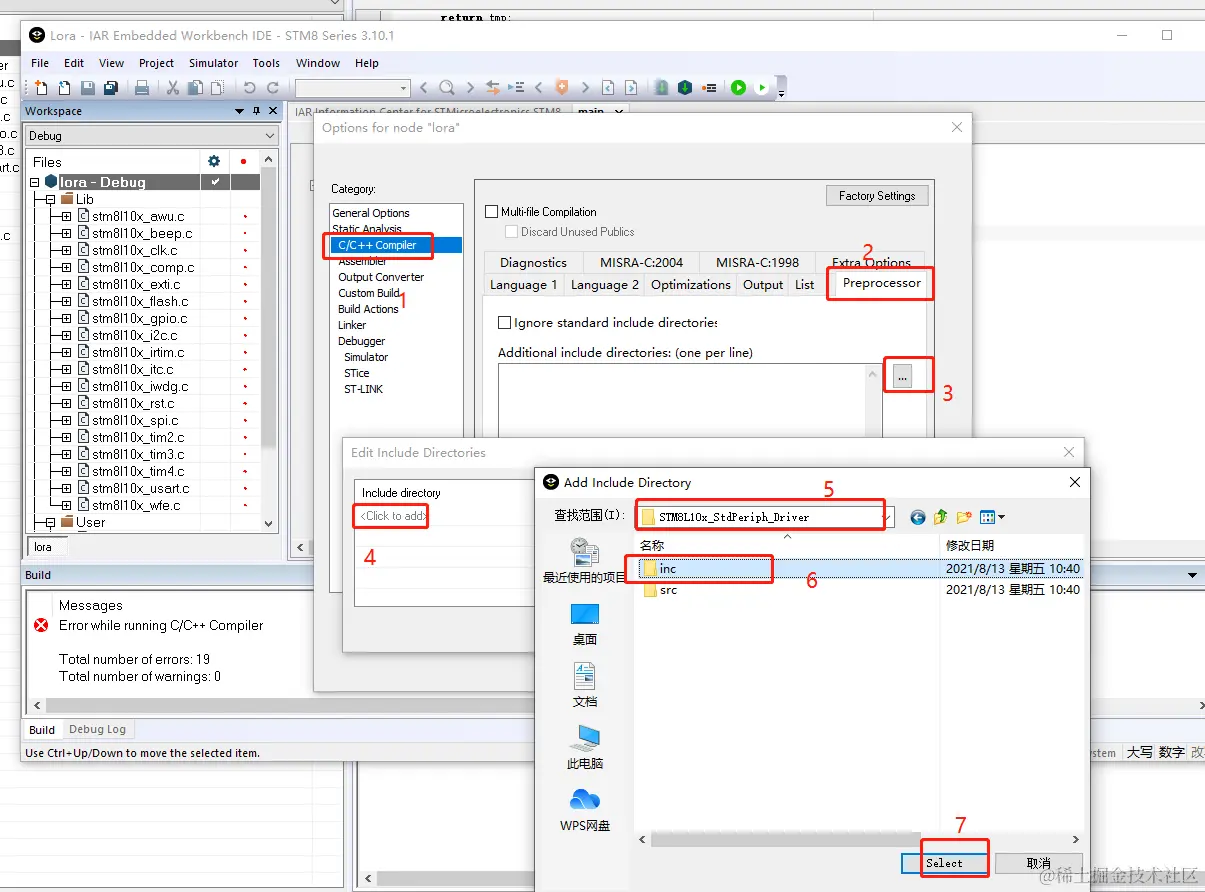Click the create new folder icon

(x=964, y=517)
